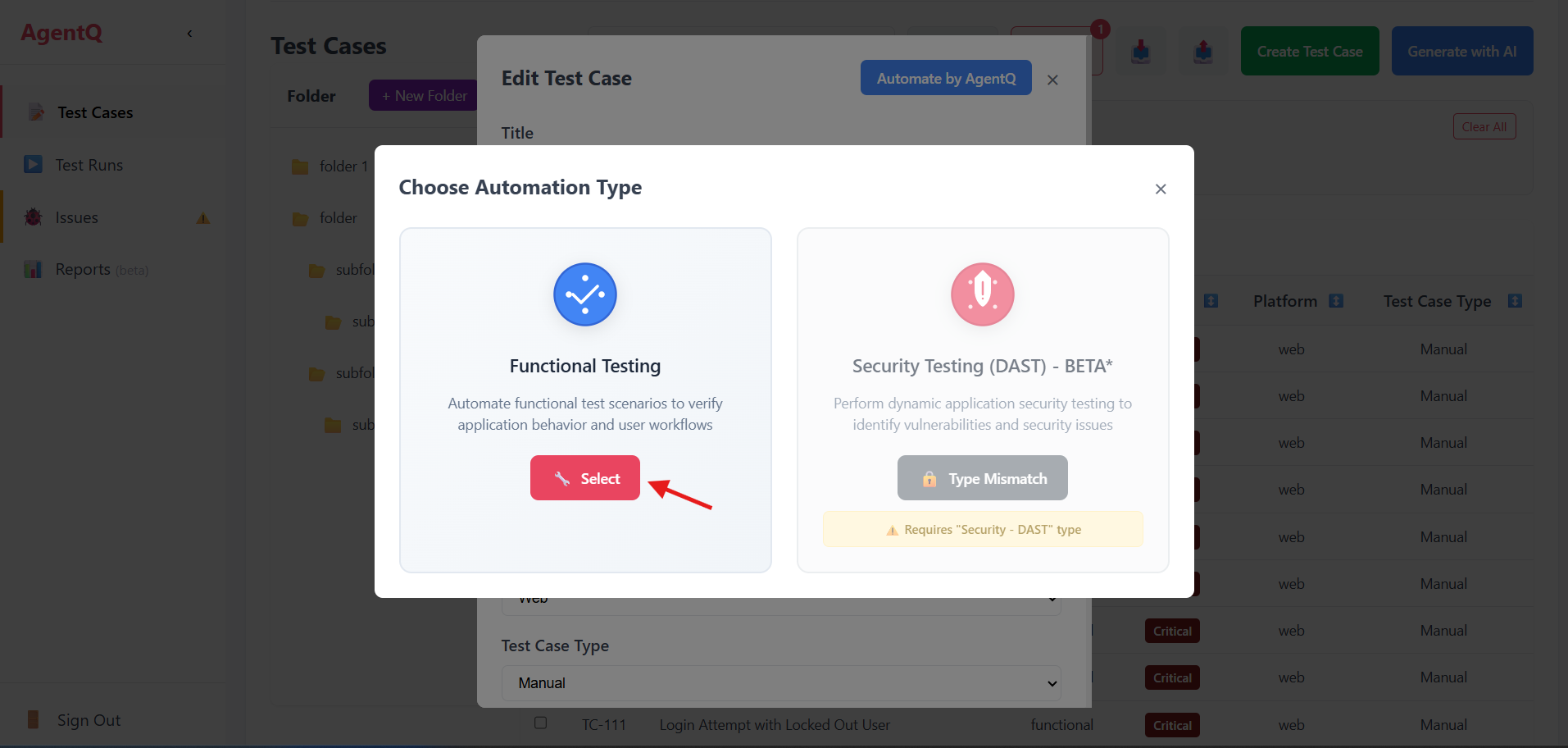Open the Issues section in the sidebar
The width and height of the screenshot is (1568, 748).
tap(76, 217)
